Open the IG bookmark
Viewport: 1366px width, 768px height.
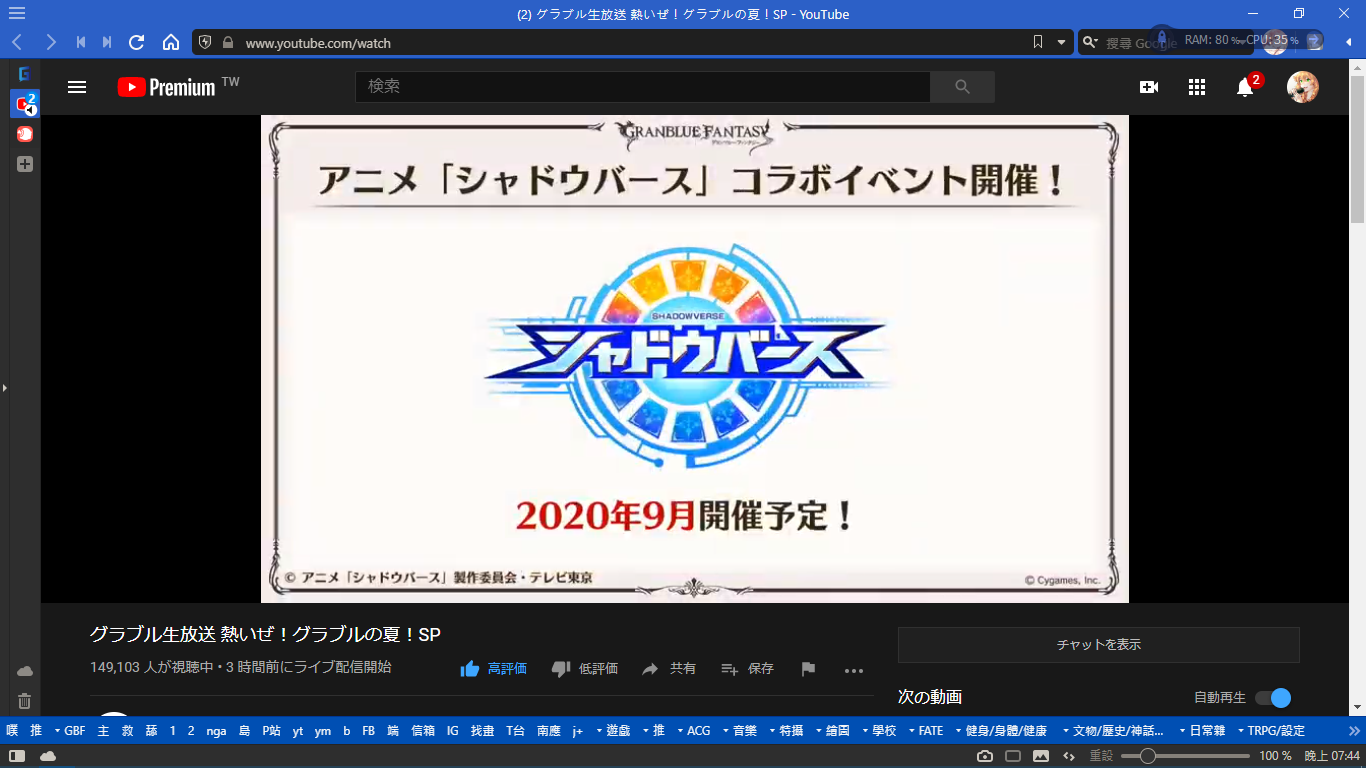pos(453,731)
